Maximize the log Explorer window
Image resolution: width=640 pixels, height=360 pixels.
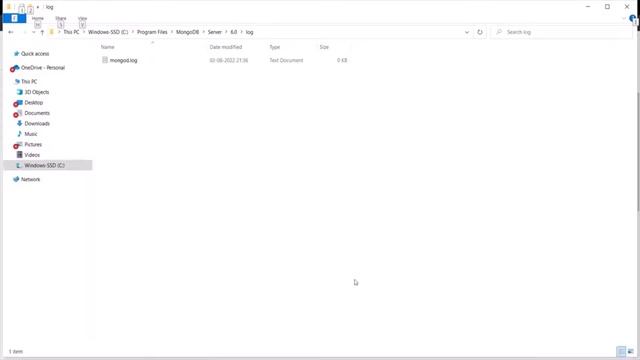(607, 7)
